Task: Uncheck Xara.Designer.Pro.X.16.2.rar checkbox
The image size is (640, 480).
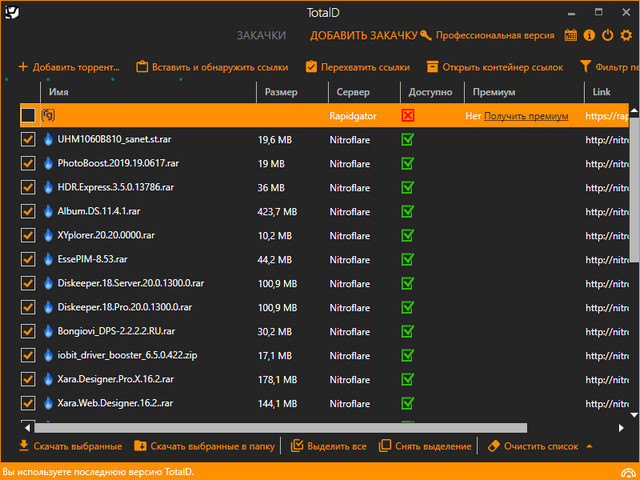Action: click(28, 379)
